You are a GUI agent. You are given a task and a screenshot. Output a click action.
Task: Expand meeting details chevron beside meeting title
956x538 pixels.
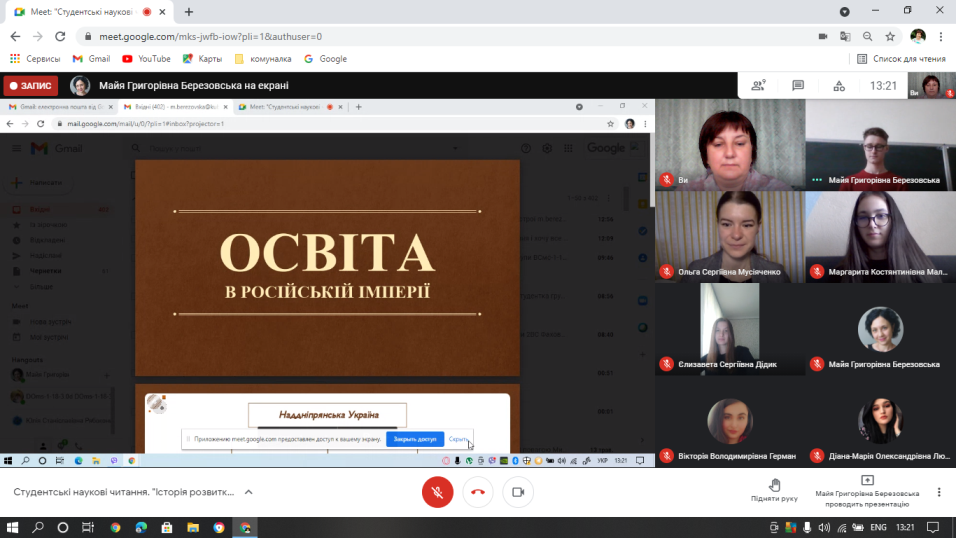[x=249, y=492]
